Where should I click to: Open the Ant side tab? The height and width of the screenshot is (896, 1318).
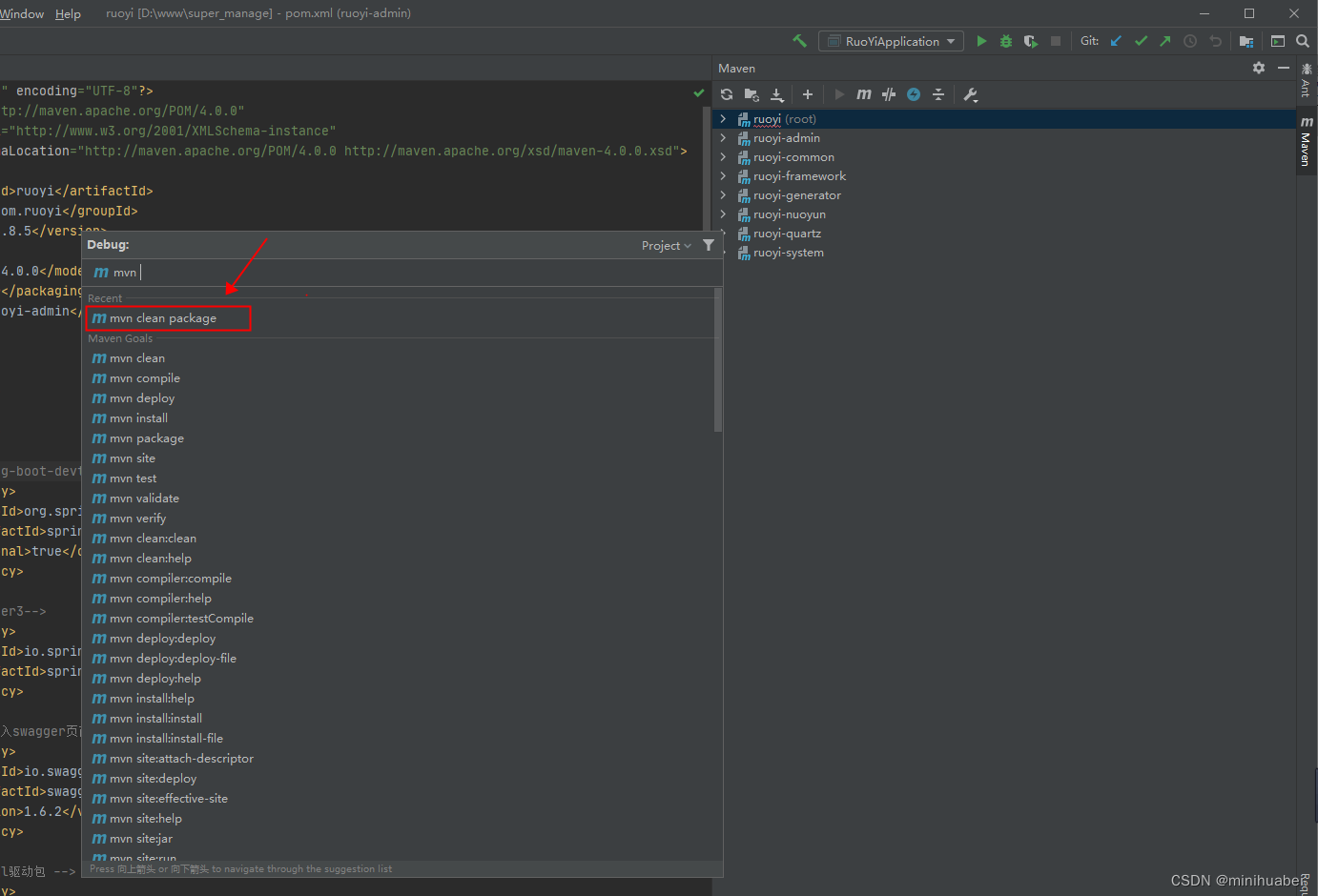tap(1307, 80)
